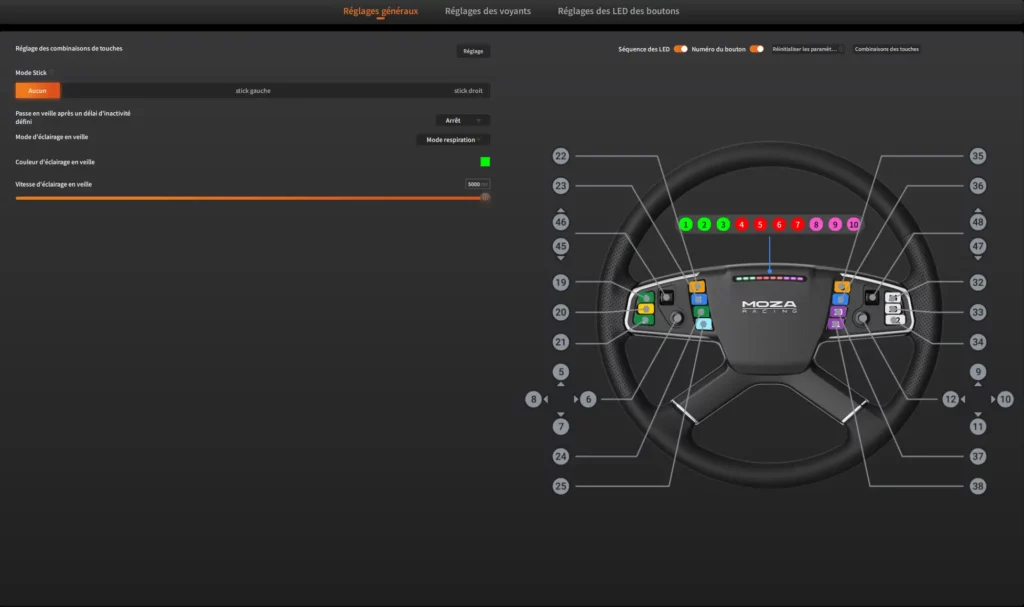The width and height of the screenshot is (1024, 607).
Task: Select LED number 1 green circle
Action: 686,225
